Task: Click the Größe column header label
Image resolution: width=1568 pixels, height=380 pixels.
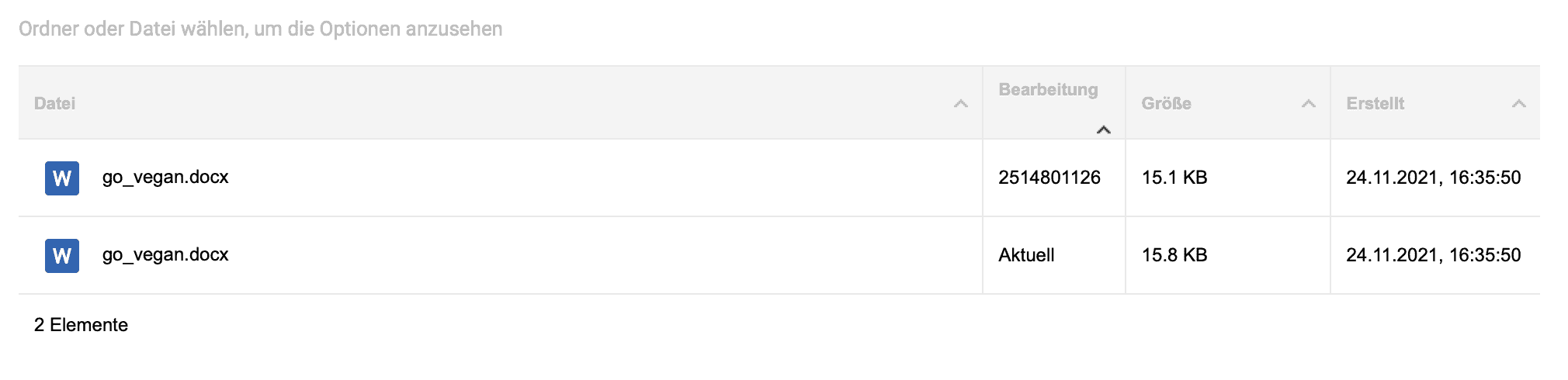Action: [x=1166, y=104]
